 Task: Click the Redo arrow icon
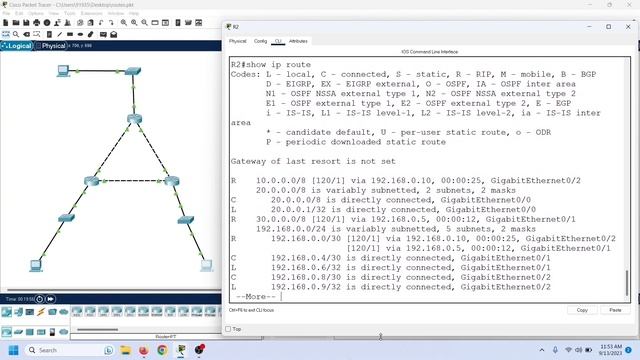111,23
